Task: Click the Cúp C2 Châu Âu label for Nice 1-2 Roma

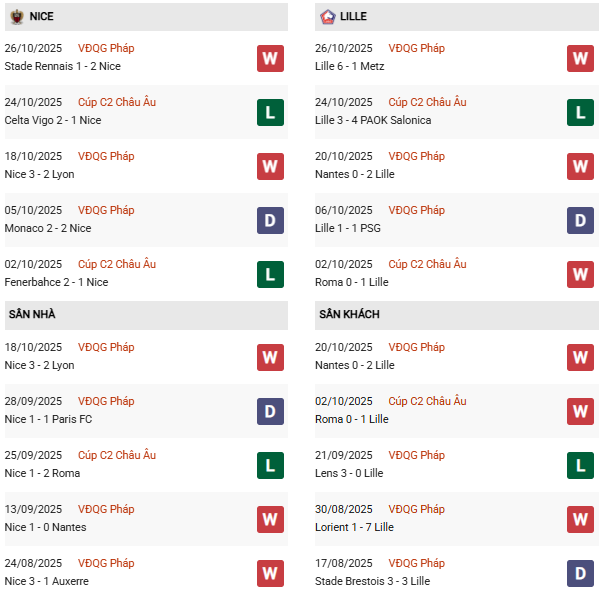Action: click(x=116, y=455)
